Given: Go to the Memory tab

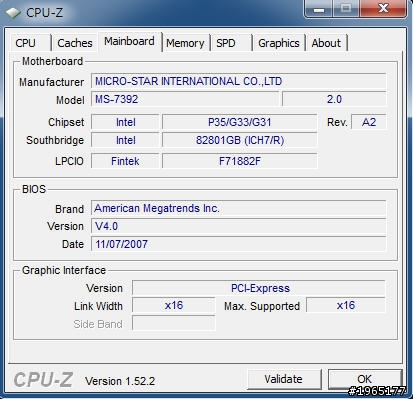Looking at the screenshot, I should 185,43.
